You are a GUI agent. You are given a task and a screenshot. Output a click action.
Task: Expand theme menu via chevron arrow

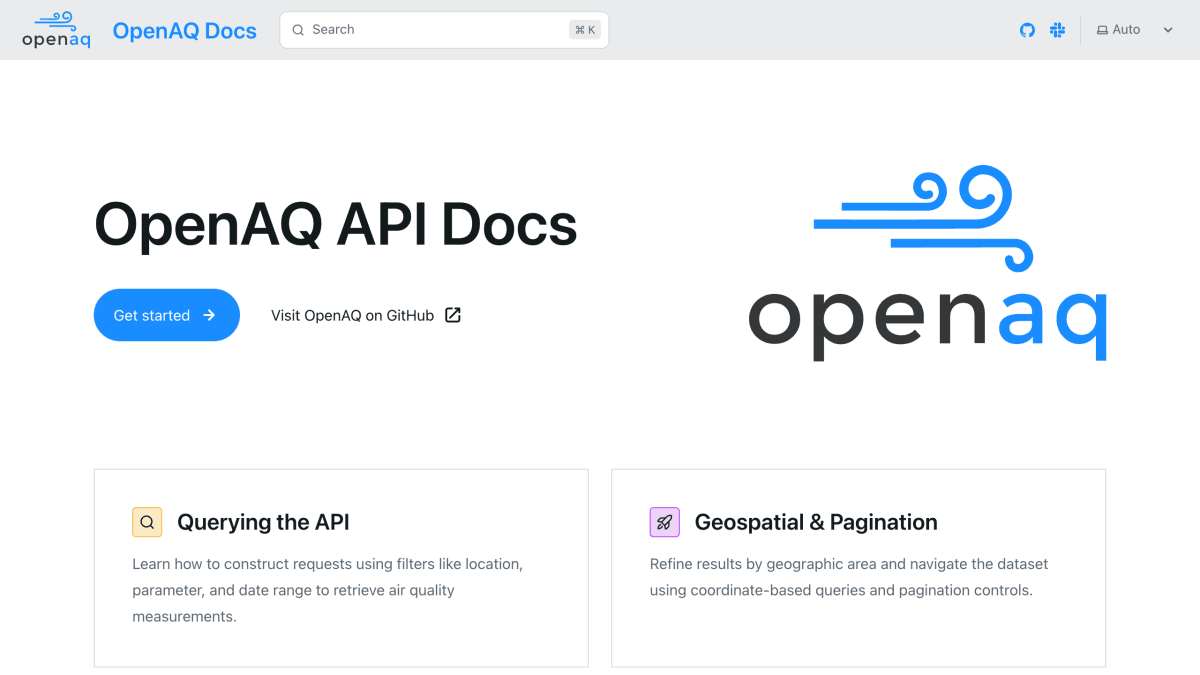pyautogui.click(x=1167, y=30)
